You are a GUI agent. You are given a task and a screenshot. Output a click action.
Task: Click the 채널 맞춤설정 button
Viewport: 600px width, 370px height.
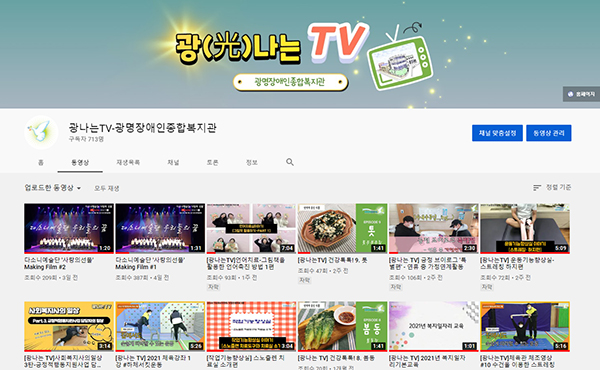[497, 133]
